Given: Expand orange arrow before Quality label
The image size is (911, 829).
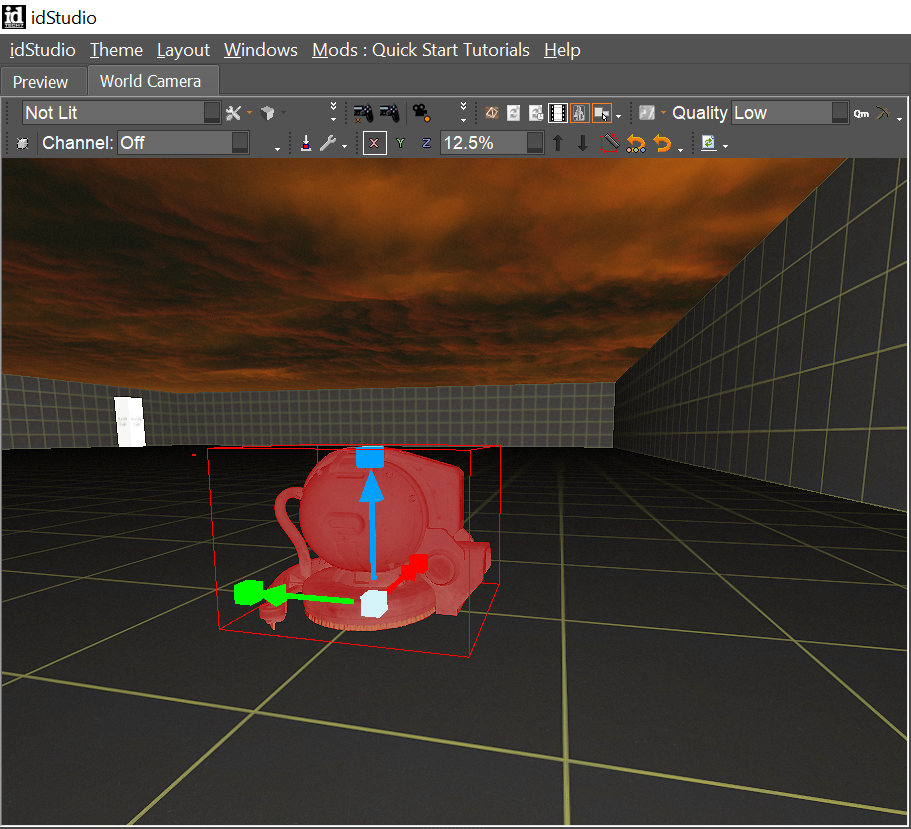Looking at the screenshot, I should 663,112.
